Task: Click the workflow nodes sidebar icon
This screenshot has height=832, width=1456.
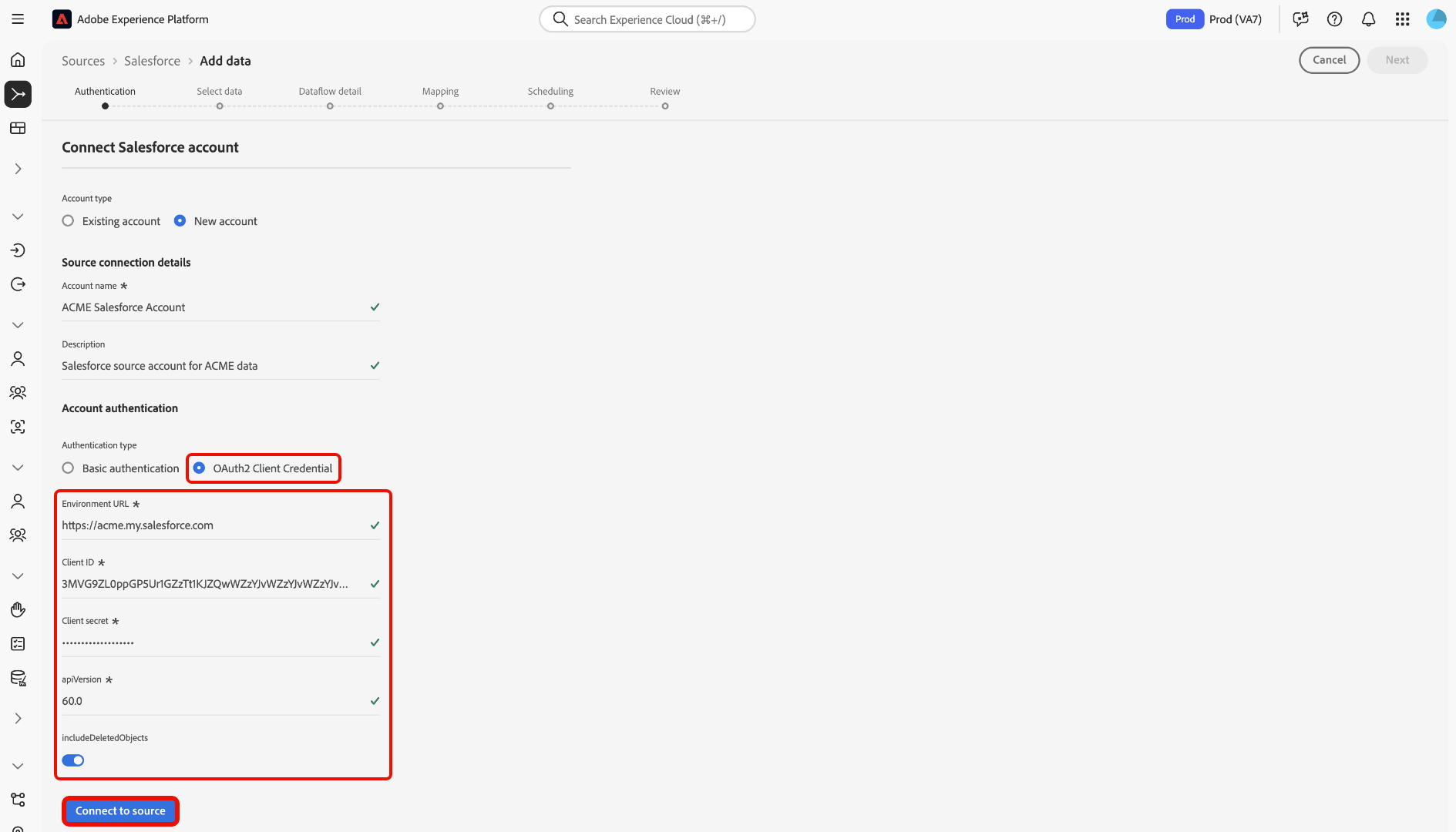Action: (18, 800)
